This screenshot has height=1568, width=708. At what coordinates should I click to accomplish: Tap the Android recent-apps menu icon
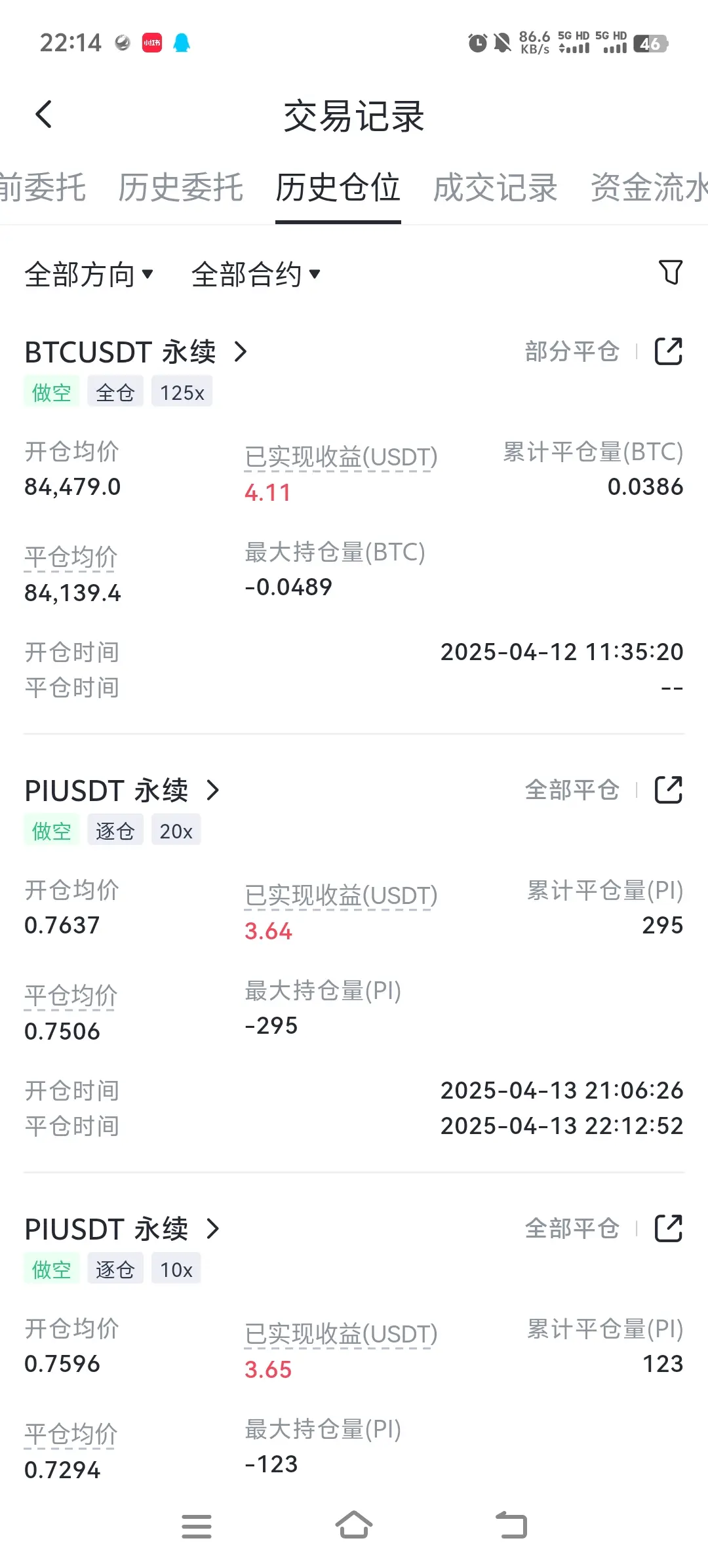[197, 1526]
